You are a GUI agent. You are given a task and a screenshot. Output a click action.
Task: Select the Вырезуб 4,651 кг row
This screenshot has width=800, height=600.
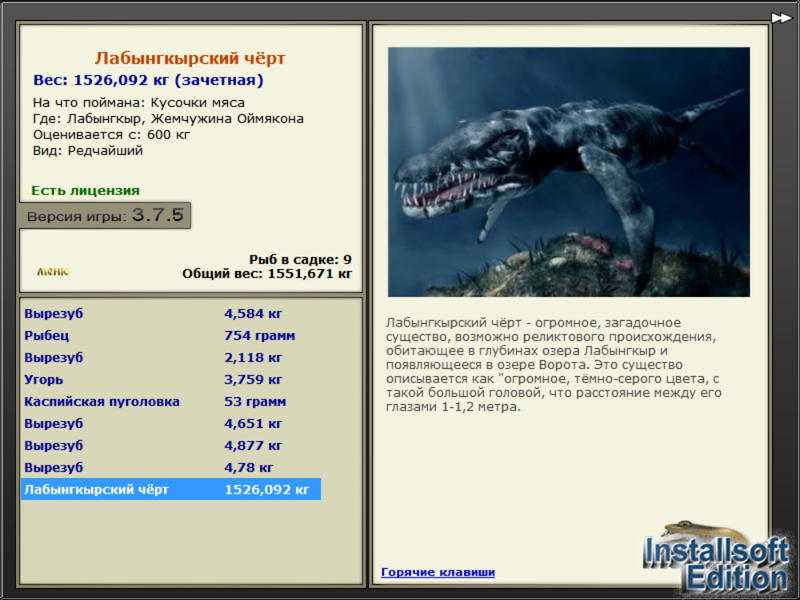coord(171,423)
